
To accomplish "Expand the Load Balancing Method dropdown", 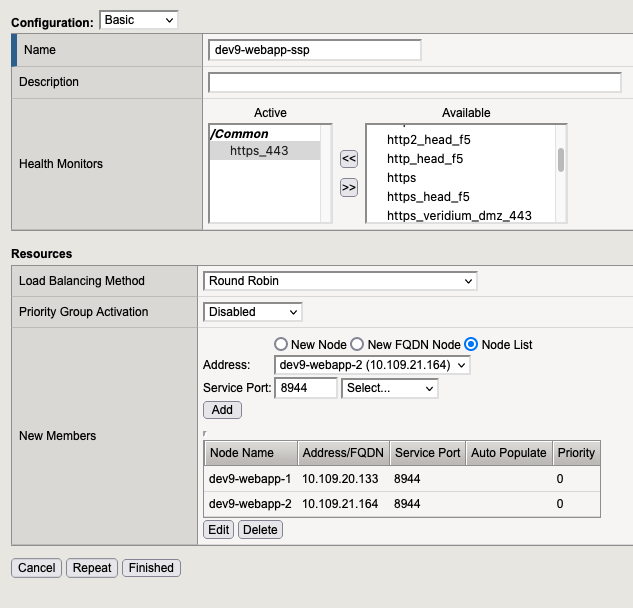I will 340,281.
